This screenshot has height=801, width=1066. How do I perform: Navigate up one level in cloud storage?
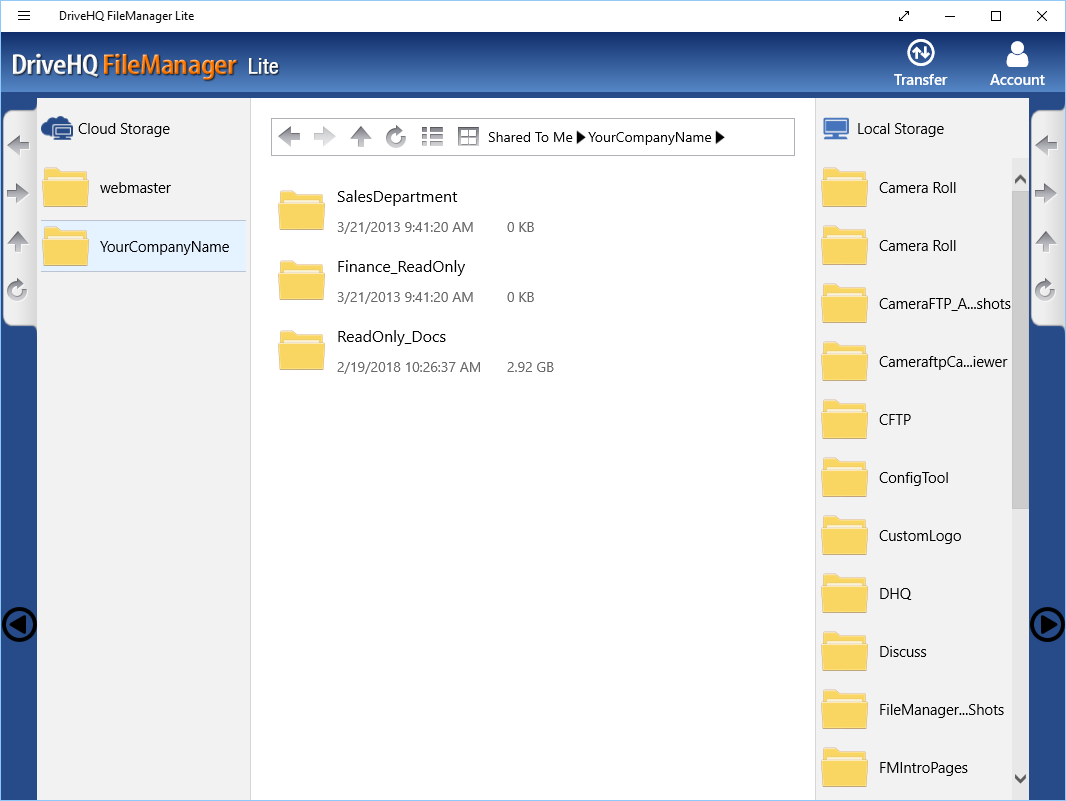360,136
